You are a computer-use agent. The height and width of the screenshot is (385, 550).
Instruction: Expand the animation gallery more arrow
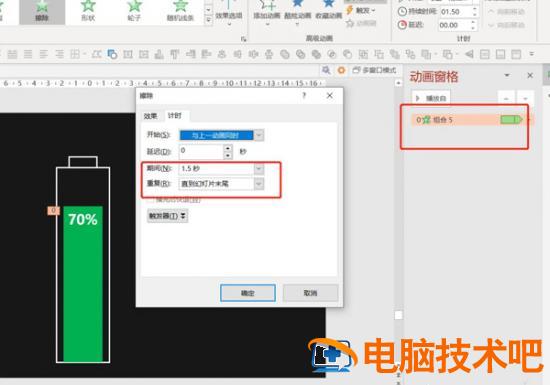(x=208, y=20)
